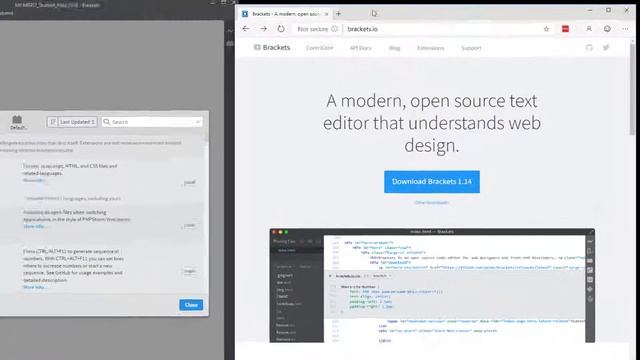Open the Support nav item

pyautogui.click(x=471, y=48)
